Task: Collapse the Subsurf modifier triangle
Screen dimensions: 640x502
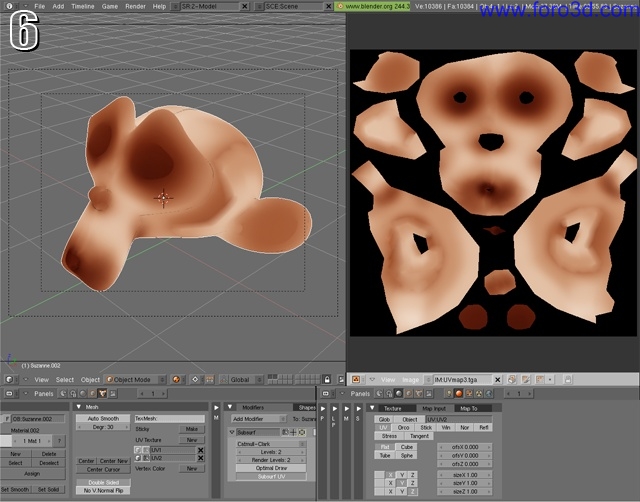Action: click(232, 432)
